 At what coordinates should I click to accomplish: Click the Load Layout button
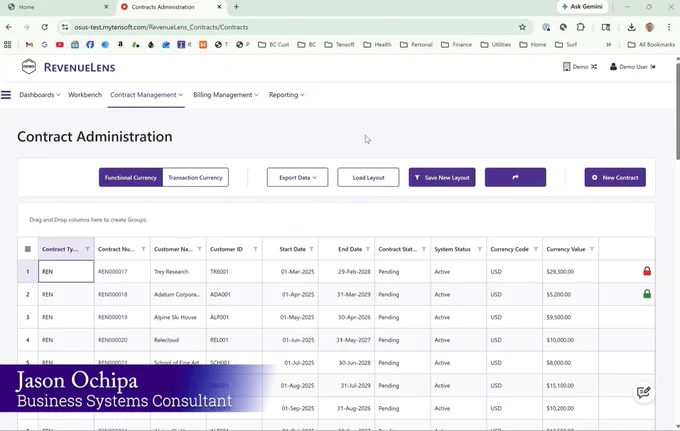tap(368, 177)
